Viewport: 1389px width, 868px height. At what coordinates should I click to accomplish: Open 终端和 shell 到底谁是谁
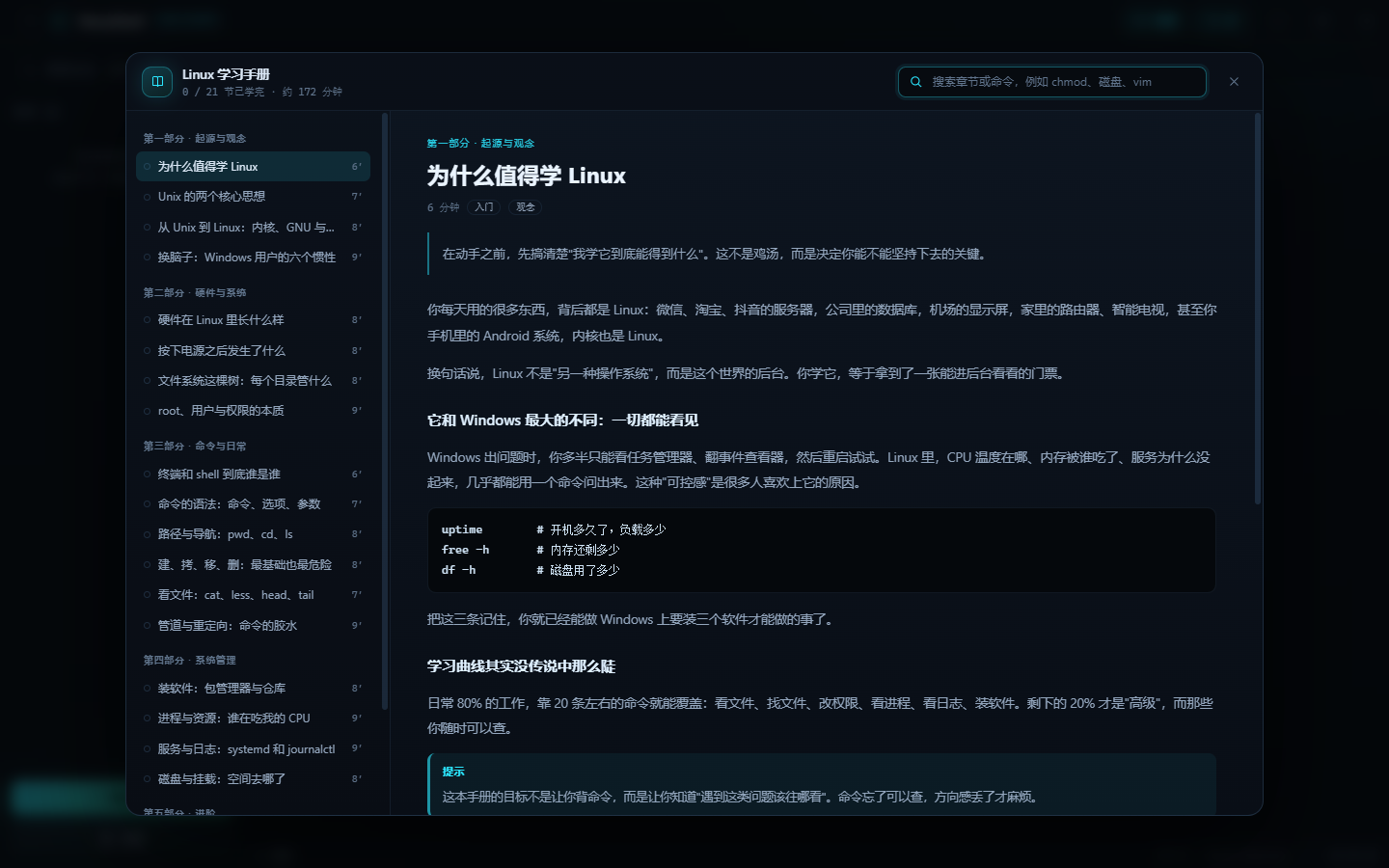point(253,475)
